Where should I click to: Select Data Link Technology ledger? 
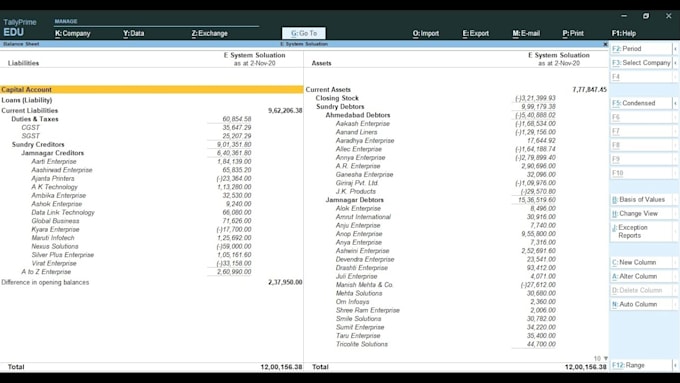click(63, 213)
